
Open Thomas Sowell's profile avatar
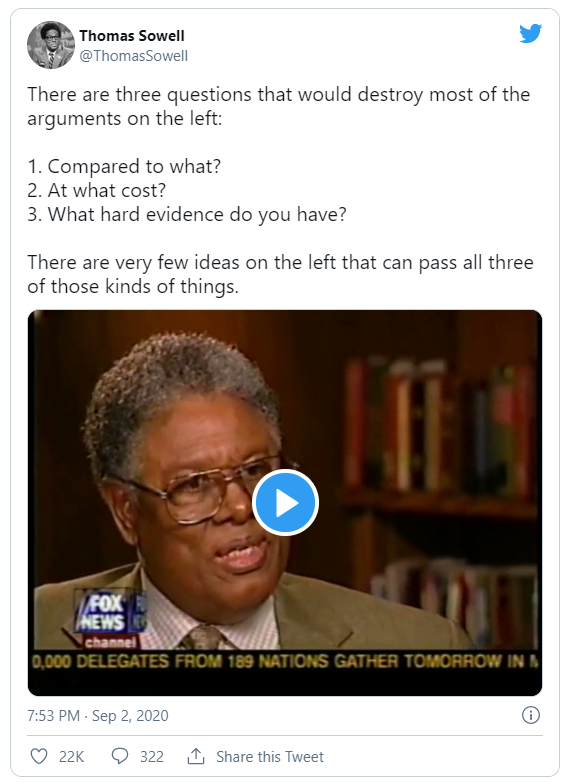[x=50, y=45]
